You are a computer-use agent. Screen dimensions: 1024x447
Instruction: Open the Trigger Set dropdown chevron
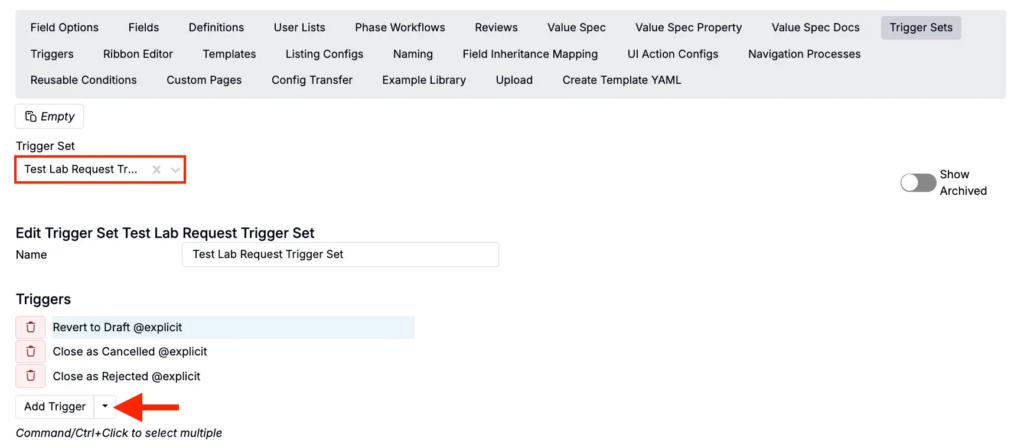(176, 170)
